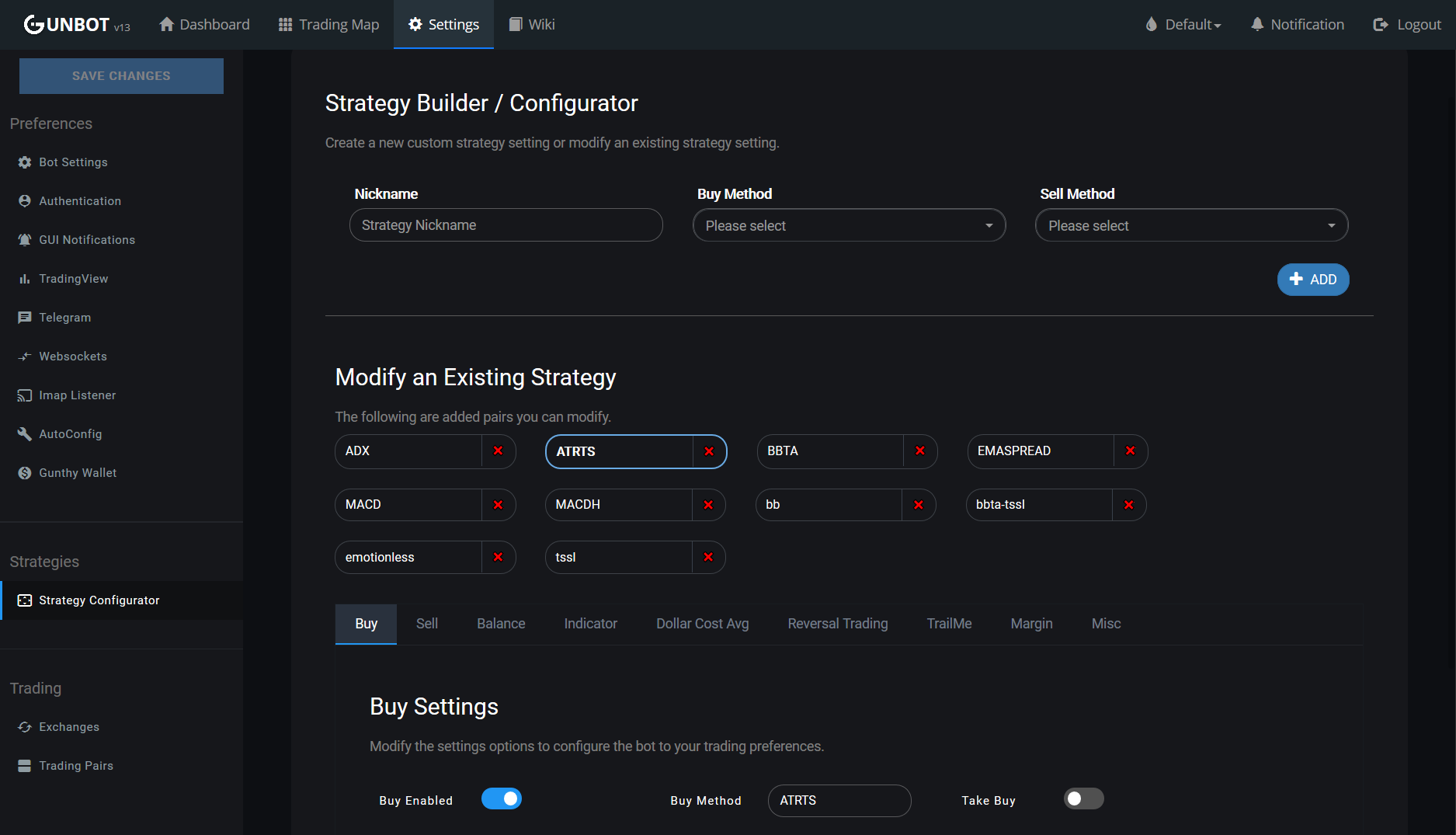
Task: Toggle the Buy Enabled switch
Action: click(x=502, y=799)
